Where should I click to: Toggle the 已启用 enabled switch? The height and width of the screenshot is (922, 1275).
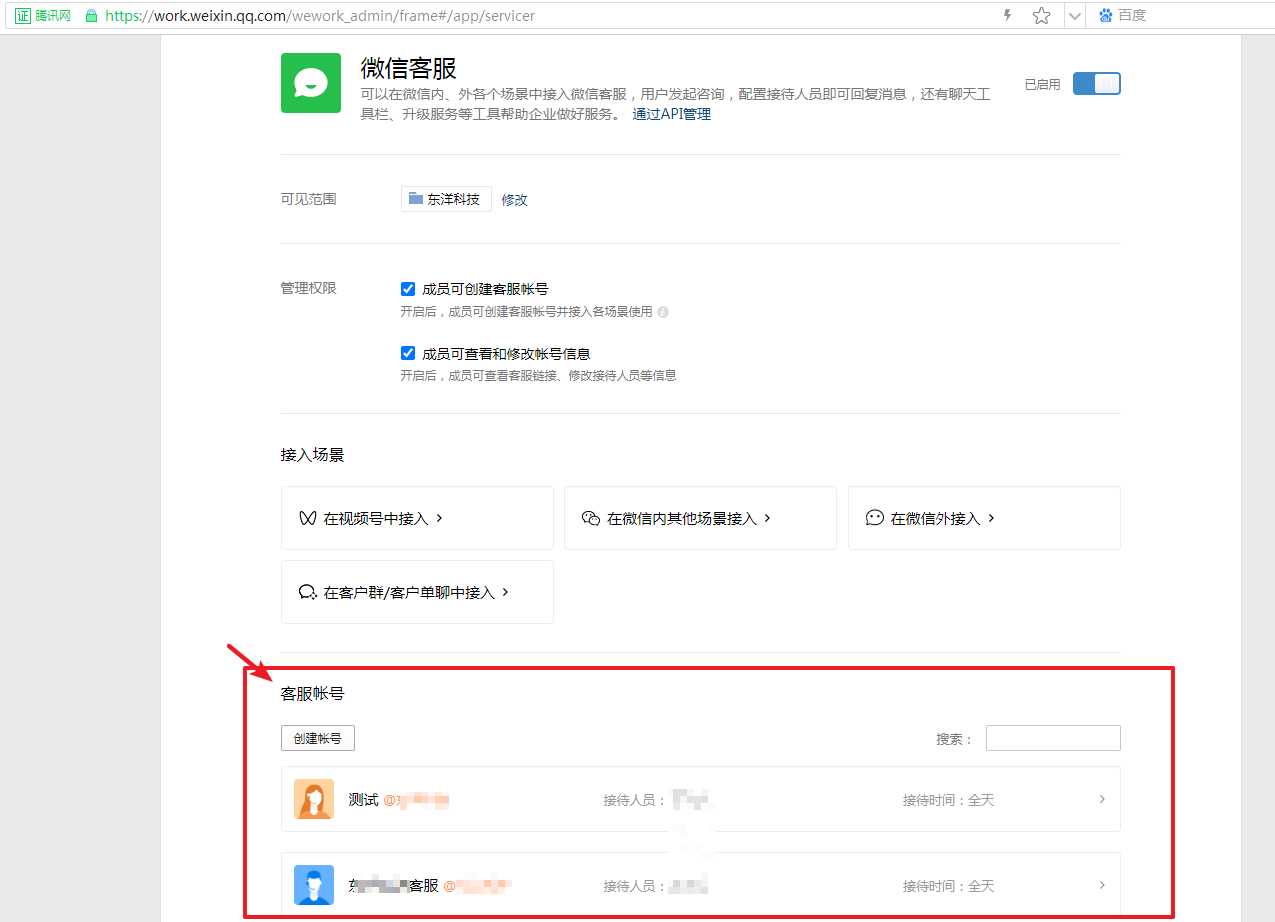pos(1096,84)
